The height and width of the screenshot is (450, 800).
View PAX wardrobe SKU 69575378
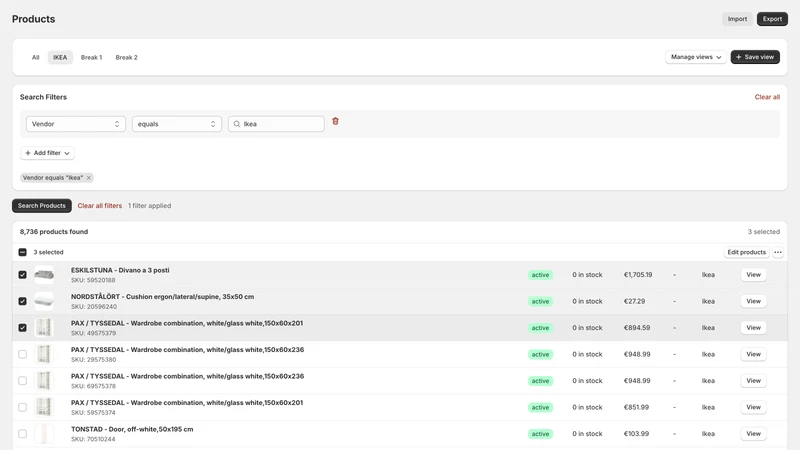(753, 381)
